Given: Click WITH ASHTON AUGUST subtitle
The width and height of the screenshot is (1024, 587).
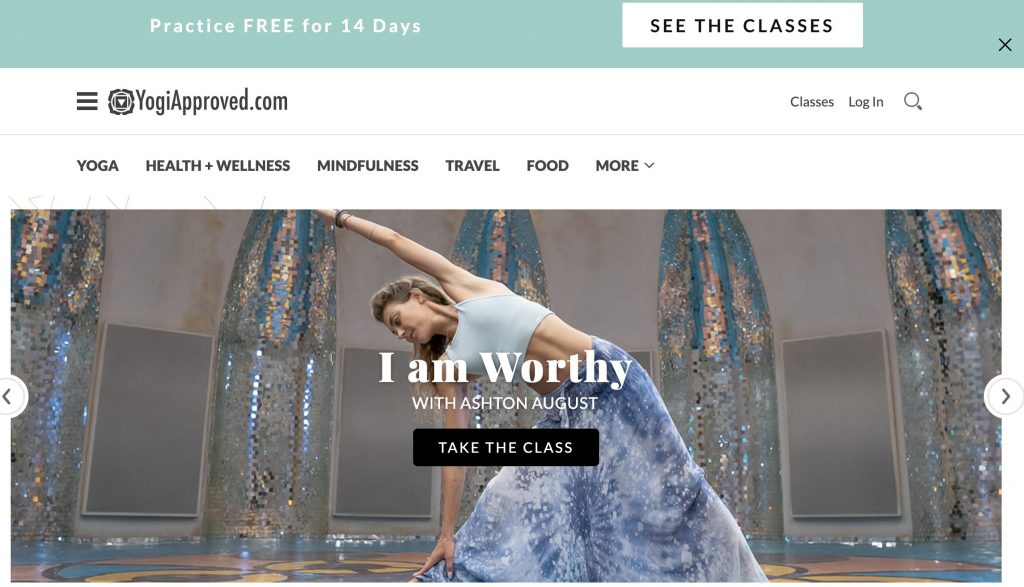Looking at the screenshot, I should pyautogui.click(x=505, y=403).
